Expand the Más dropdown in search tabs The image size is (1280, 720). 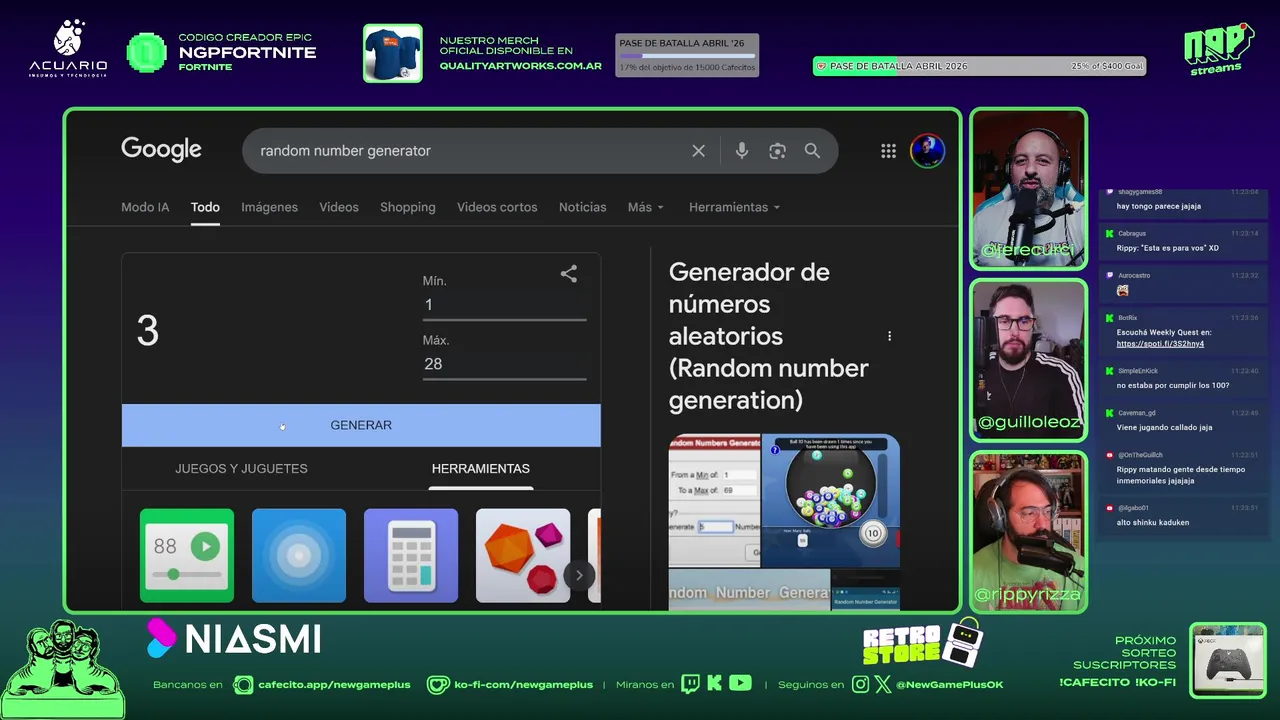click(x=645, y=207)
